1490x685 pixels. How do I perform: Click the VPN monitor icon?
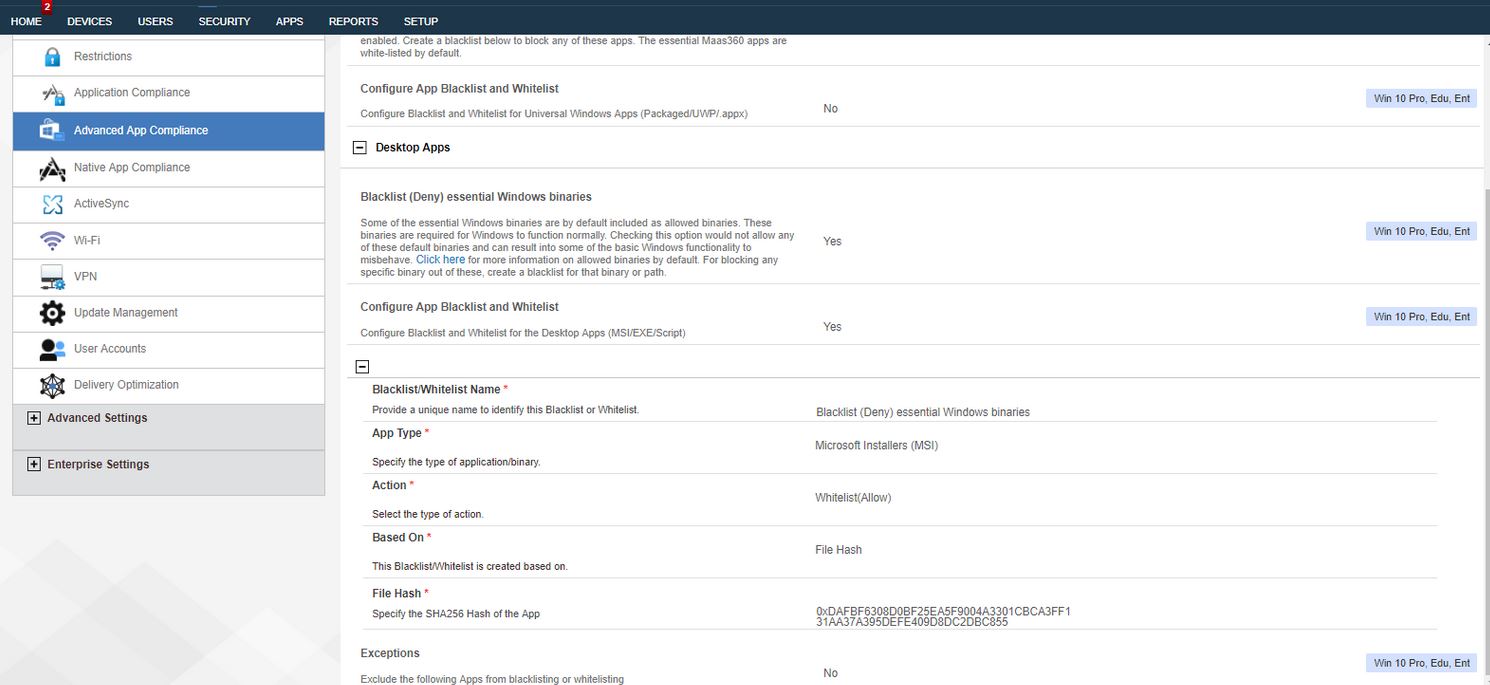point(53,277)
